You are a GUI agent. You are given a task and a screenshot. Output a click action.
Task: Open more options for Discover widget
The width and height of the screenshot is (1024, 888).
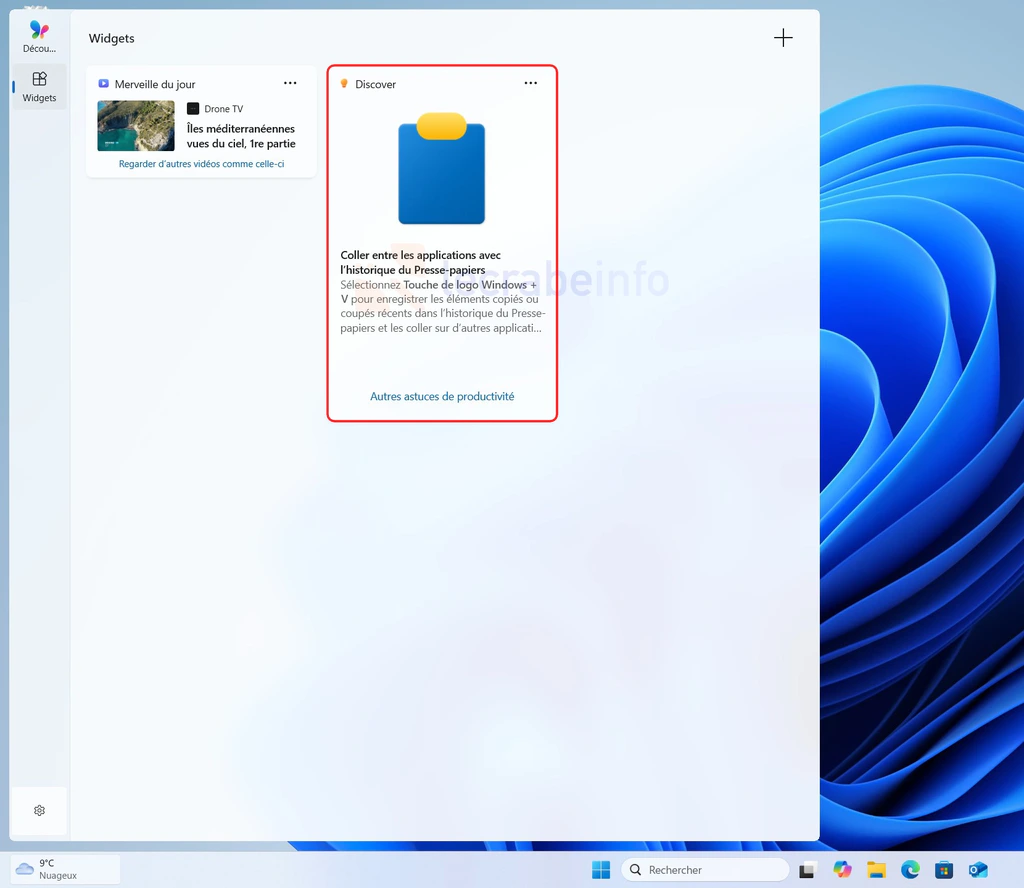[x=530, y=83]
